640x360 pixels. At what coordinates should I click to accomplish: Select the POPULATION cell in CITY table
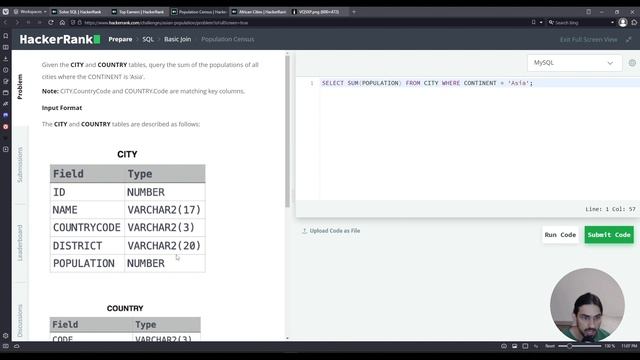coord(87,263)
